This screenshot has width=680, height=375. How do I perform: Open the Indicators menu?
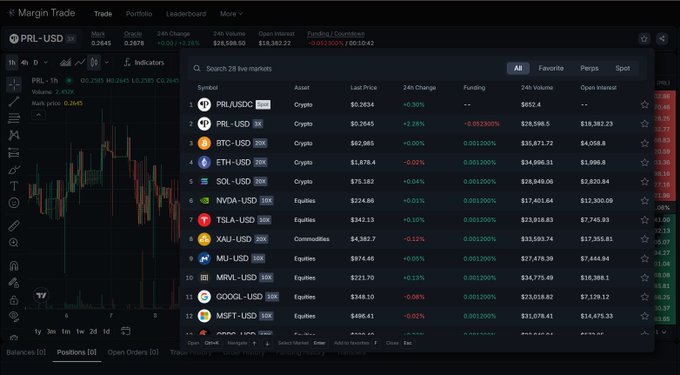[144, 62]
